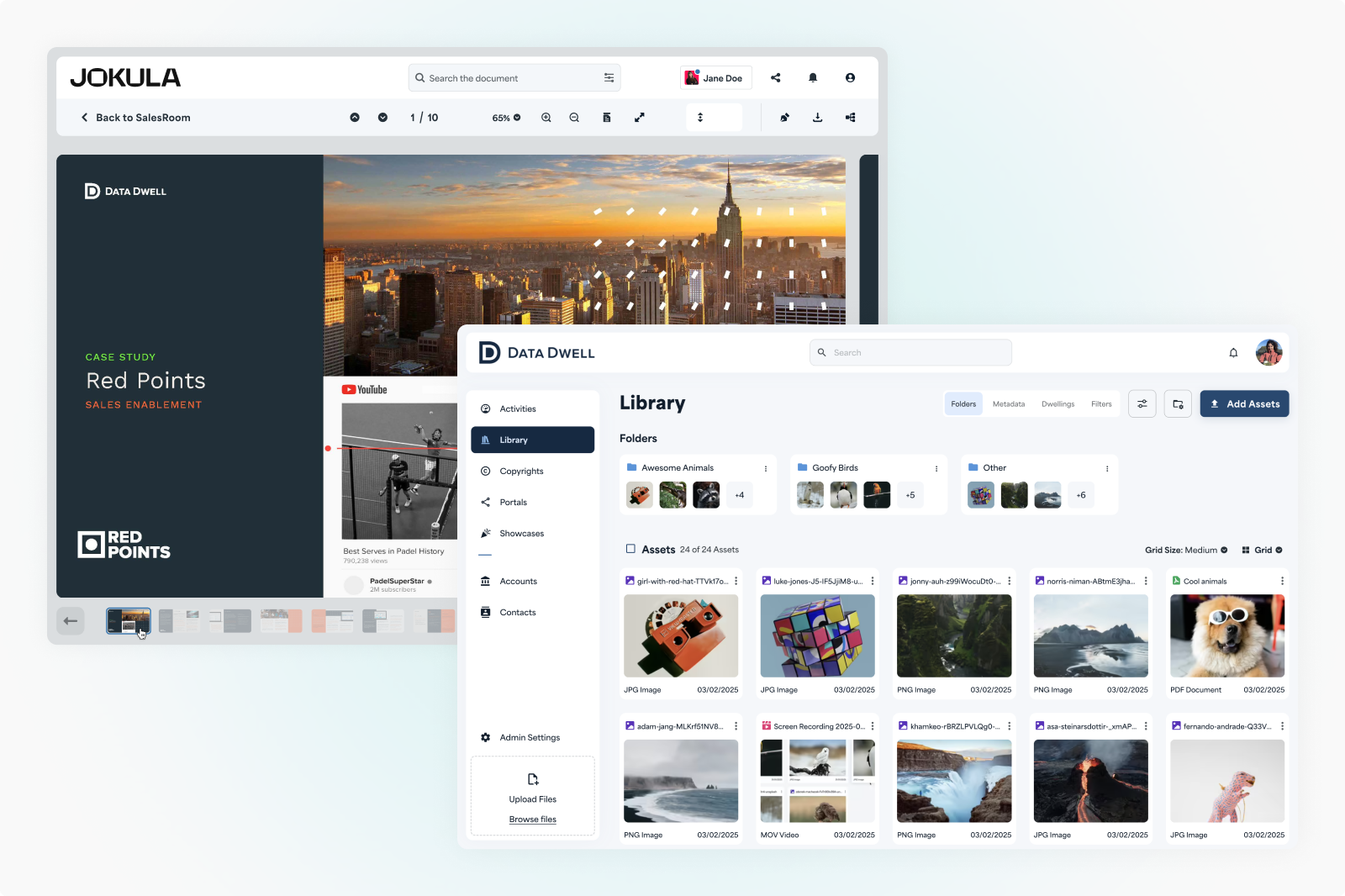Click the share icon in Jokula header

tap(776, 78)
